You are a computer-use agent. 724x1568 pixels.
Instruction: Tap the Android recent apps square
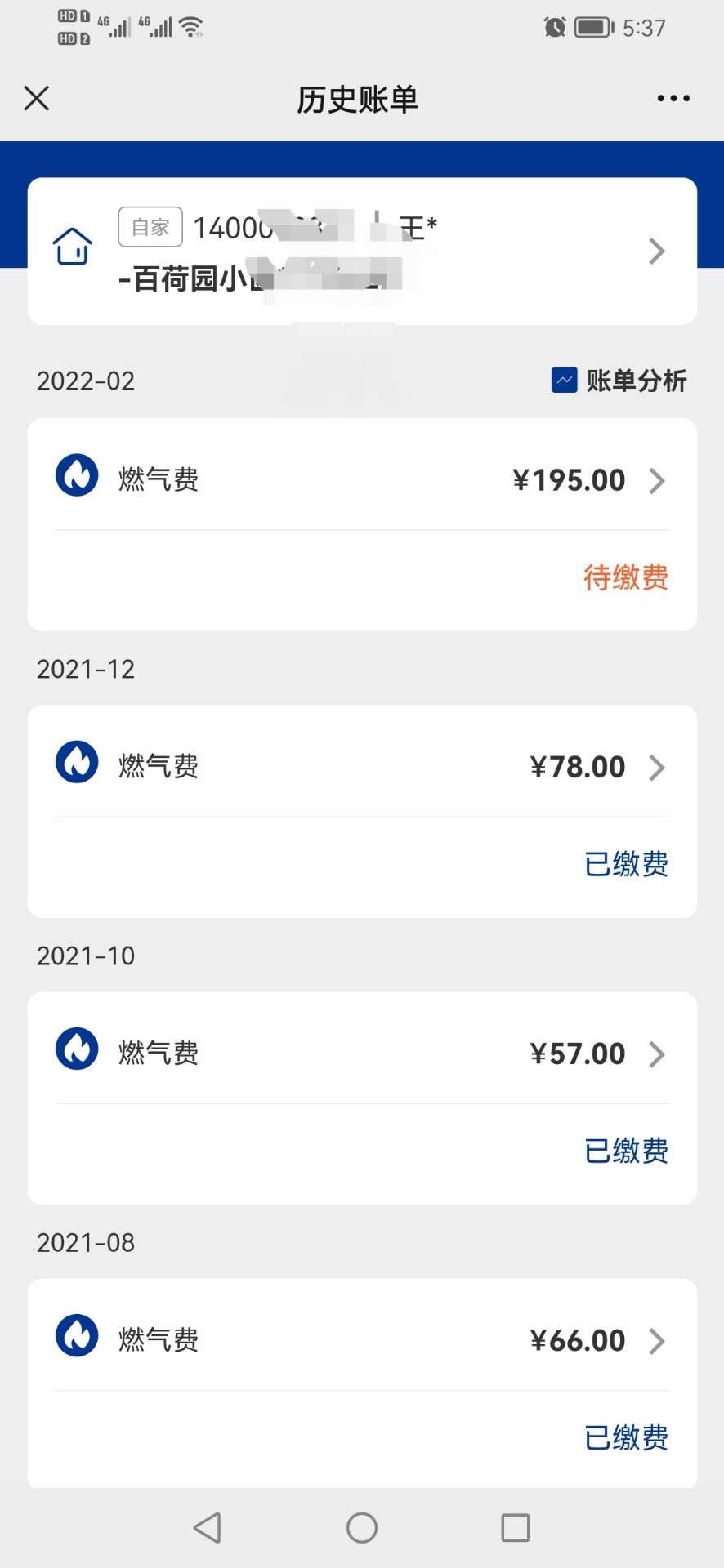516,1527
